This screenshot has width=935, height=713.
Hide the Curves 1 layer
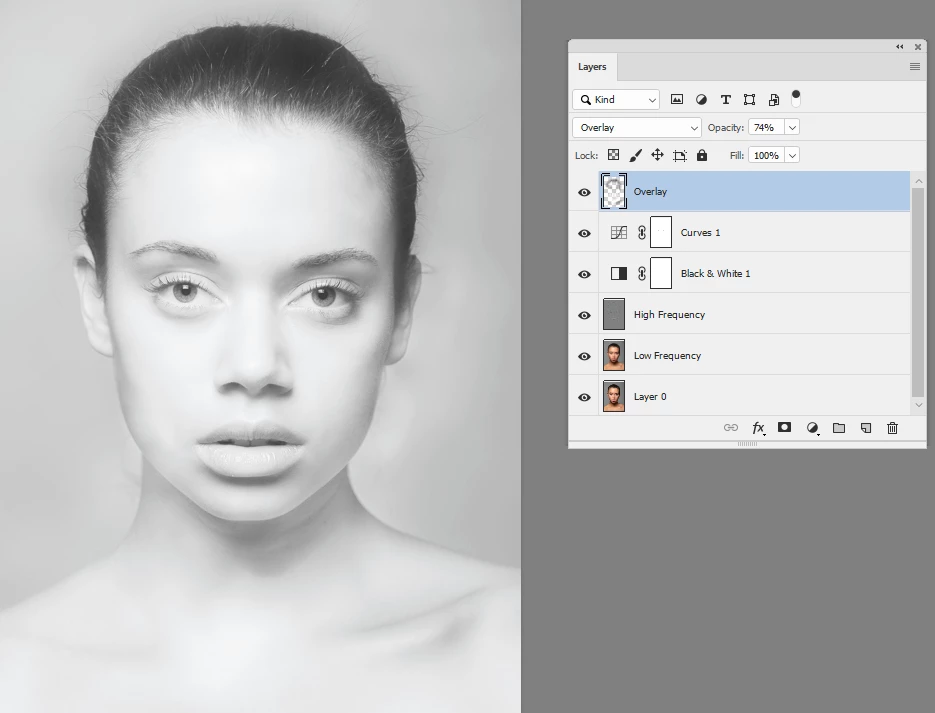[x=584, y=233]
